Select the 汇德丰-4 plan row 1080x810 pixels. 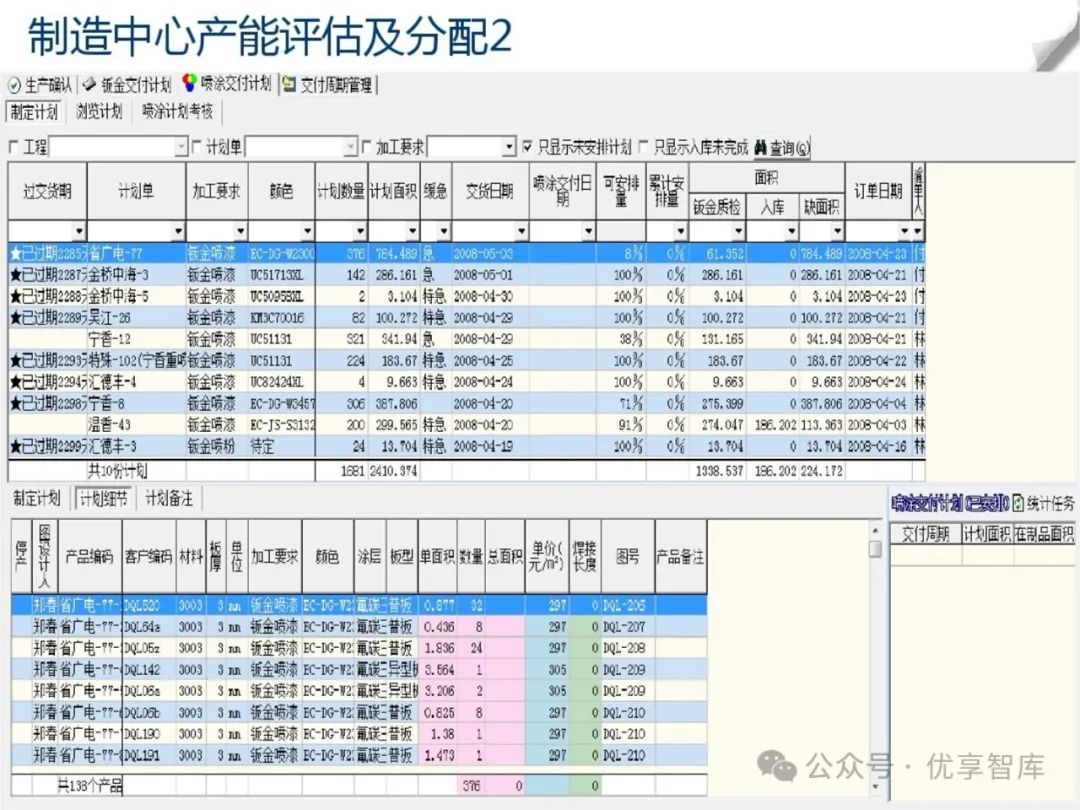466,382
